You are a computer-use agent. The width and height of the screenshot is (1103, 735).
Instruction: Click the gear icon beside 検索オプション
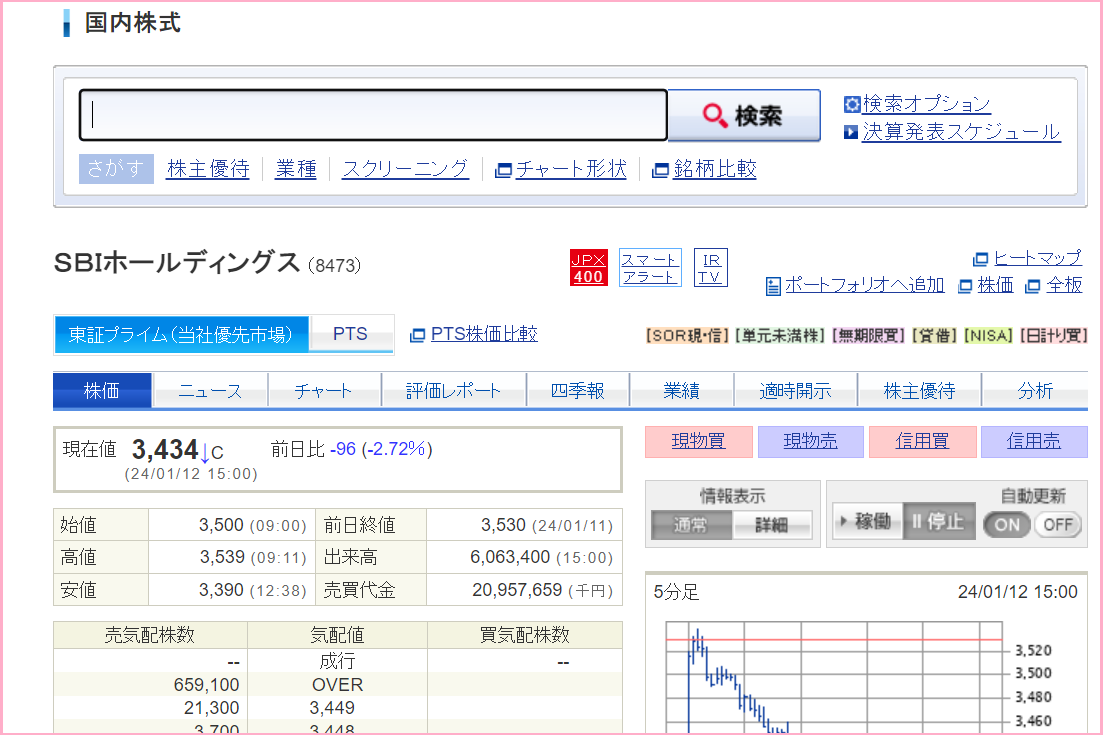(x=852, y=104)
